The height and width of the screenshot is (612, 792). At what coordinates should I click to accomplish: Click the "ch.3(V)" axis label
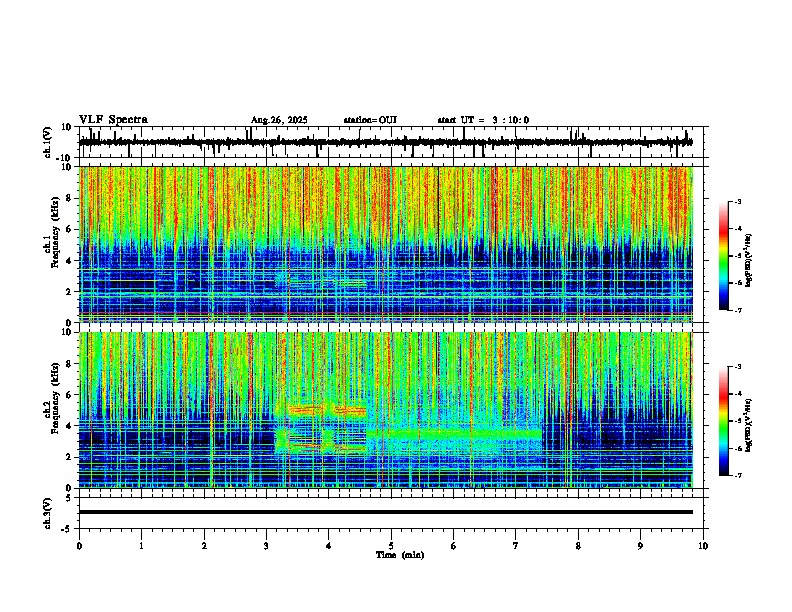coord(48,513)
